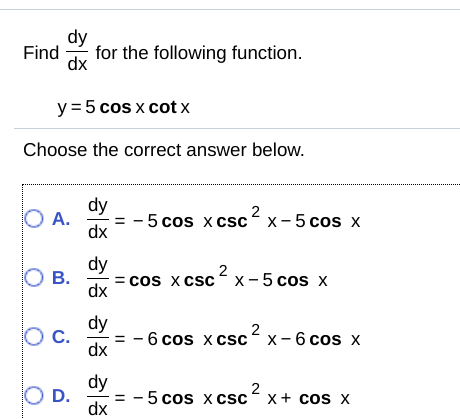
Task: Click the text 'Choose the correct answer below.'
Action: (164, 150)
